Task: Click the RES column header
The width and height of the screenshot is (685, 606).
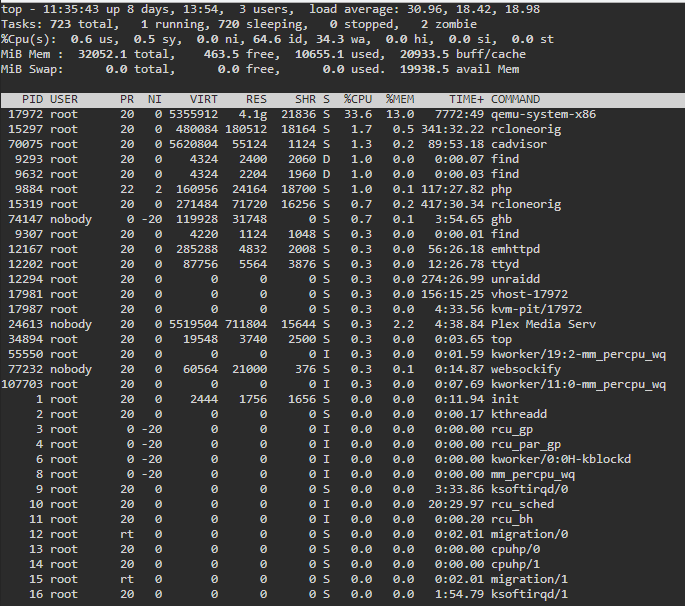Action: click(x=256, y=100)
